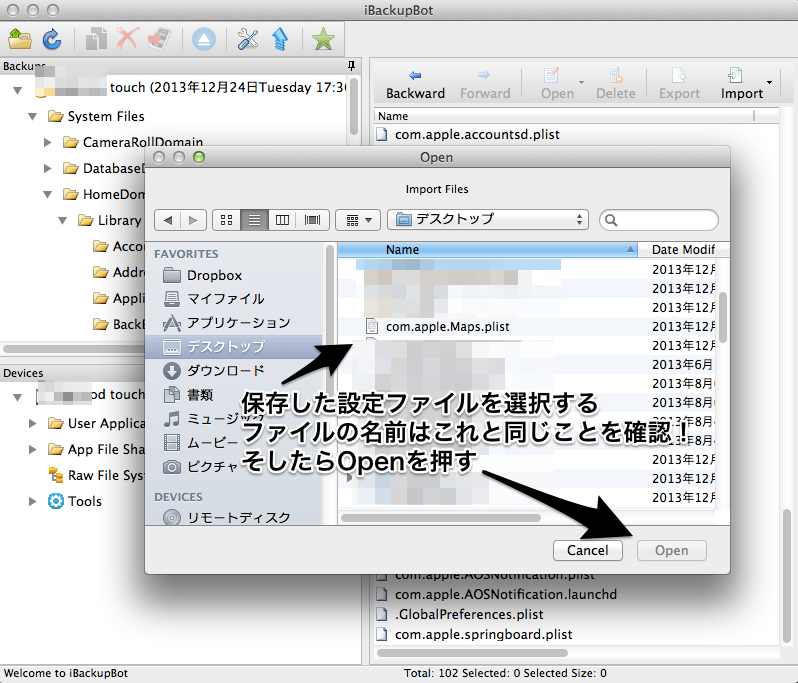798x683 pixels.
Task: Select .GlobalPreferences.plist in main list
Action: pos(460,614)
